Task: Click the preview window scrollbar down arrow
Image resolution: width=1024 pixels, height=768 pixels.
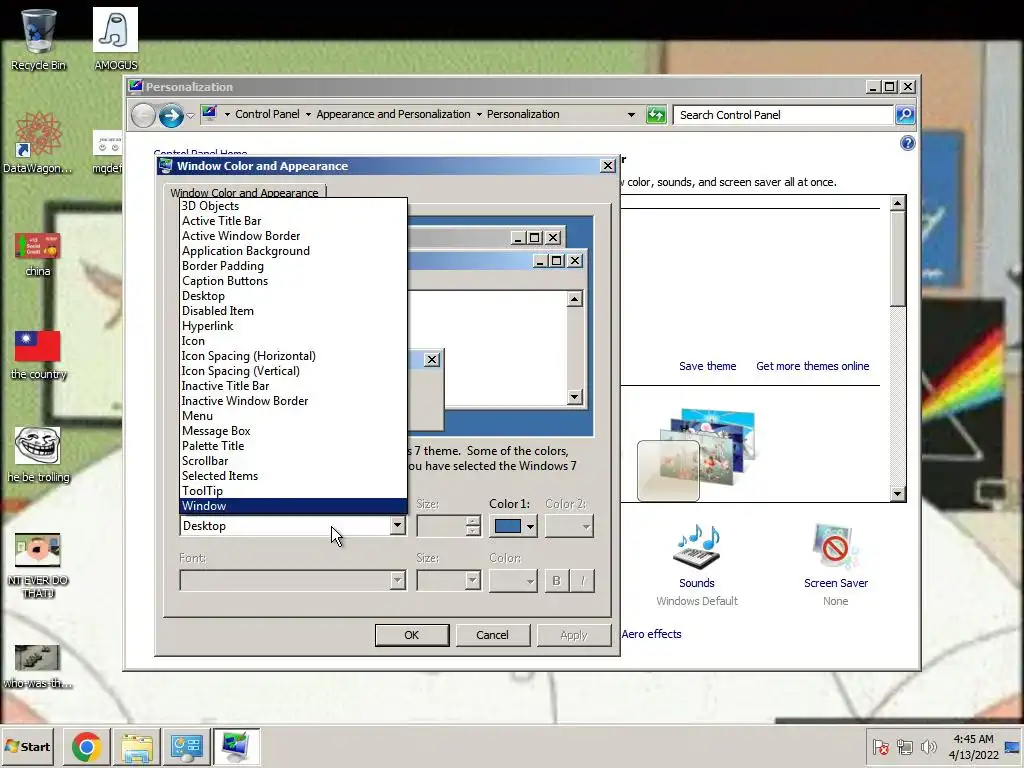Action: 574,397
